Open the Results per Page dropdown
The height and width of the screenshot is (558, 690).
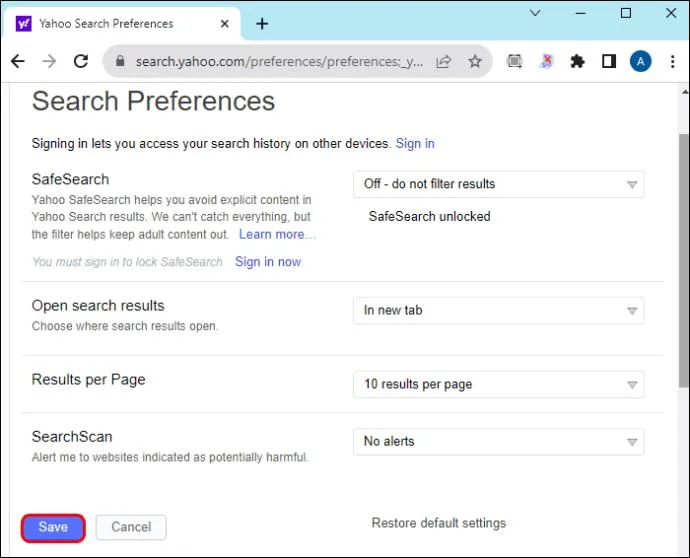(x=499, y=385)
